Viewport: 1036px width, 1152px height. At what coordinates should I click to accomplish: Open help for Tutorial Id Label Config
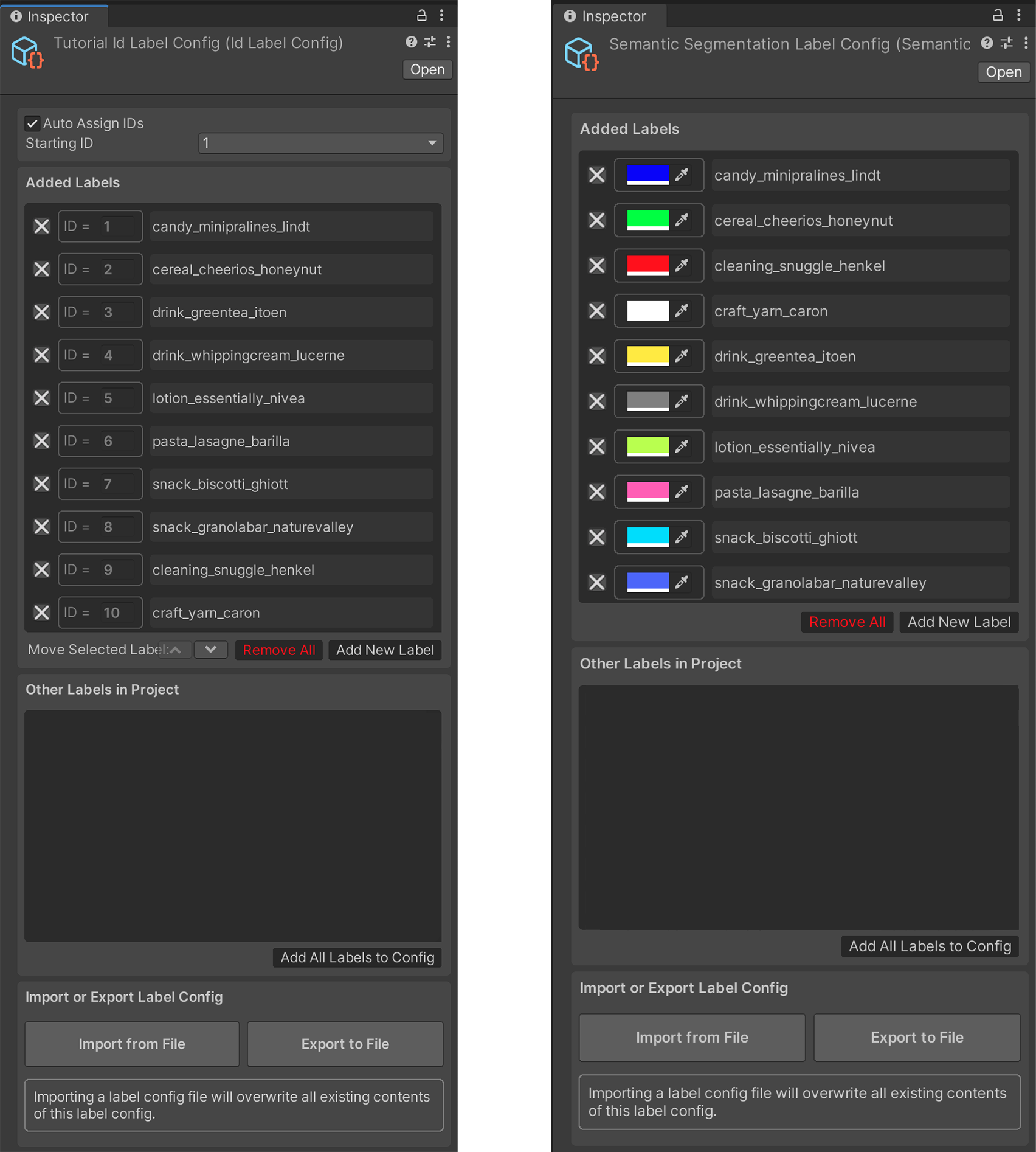coord(411,42)
